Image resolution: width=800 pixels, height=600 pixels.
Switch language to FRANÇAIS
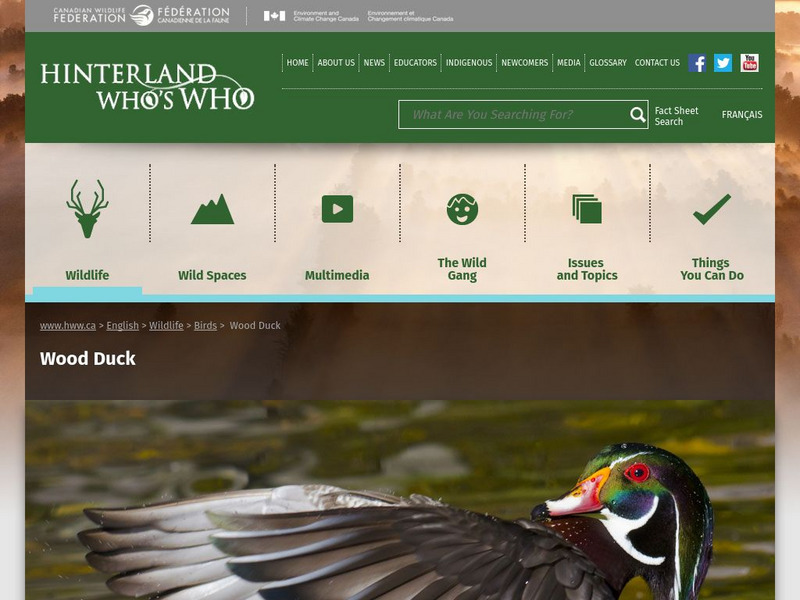[x=742, y=115]
